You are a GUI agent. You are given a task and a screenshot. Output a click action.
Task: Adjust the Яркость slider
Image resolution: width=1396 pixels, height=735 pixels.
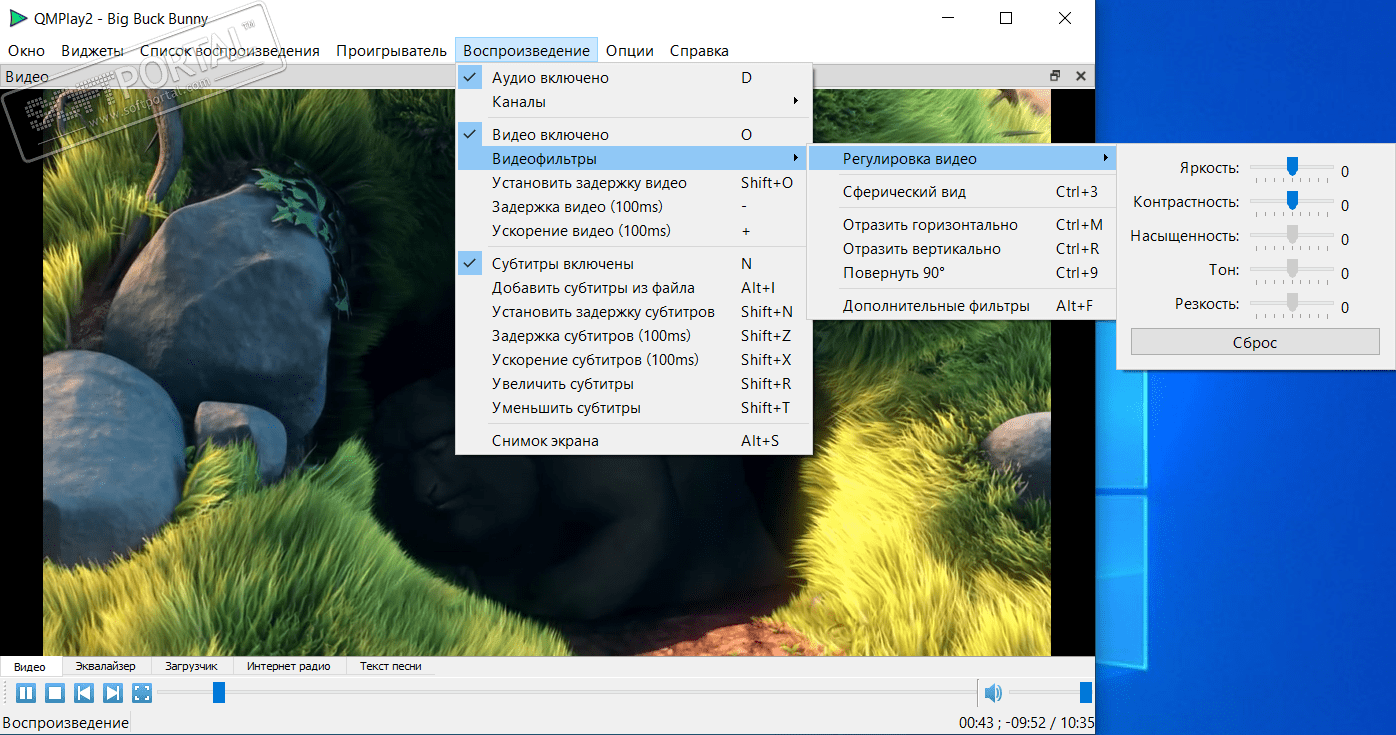point(1292,167)
